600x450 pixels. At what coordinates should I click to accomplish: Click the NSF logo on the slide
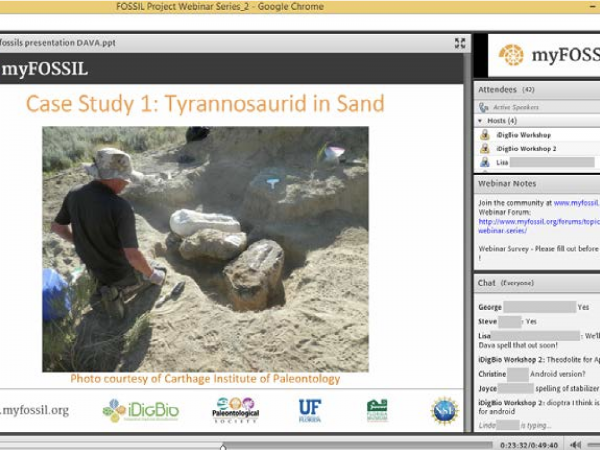click(x=444, y=409)
